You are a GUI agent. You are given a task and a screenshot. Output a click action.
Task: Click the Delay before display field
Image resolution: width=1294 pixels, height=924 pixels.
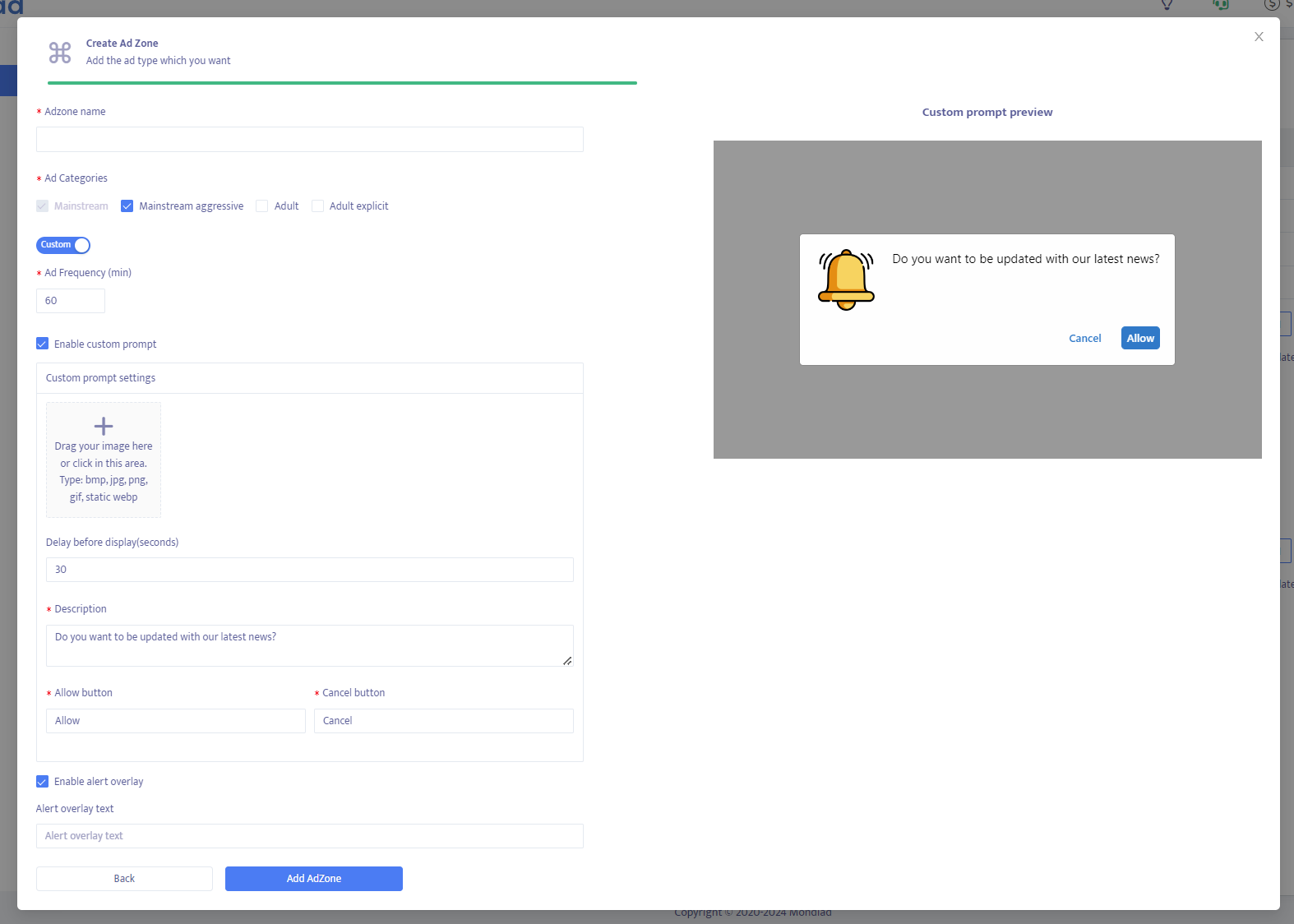309,570
